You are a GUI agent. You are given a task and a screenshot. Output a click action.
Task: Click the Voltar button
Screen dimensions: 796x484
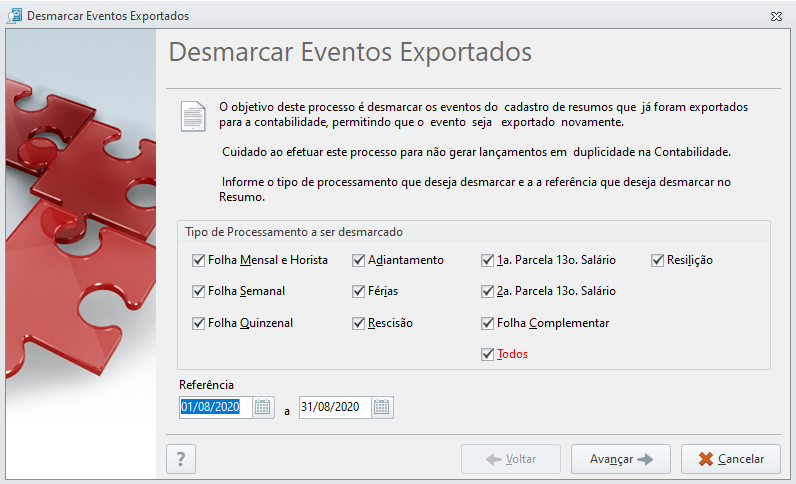(x=511, y=459)
